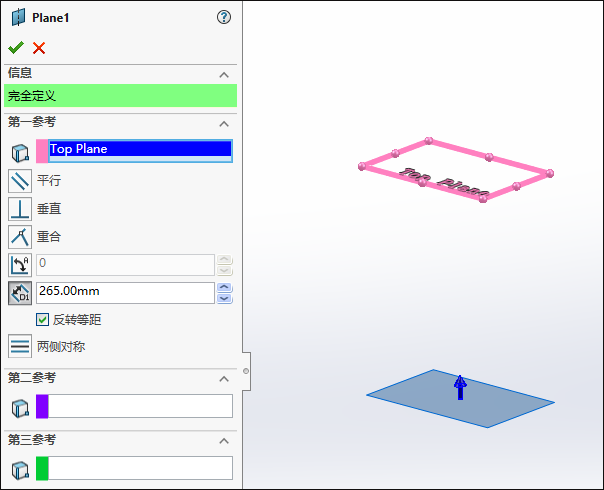
Task: Choose the 重合 coincident constraint icon
Action: 20,237
